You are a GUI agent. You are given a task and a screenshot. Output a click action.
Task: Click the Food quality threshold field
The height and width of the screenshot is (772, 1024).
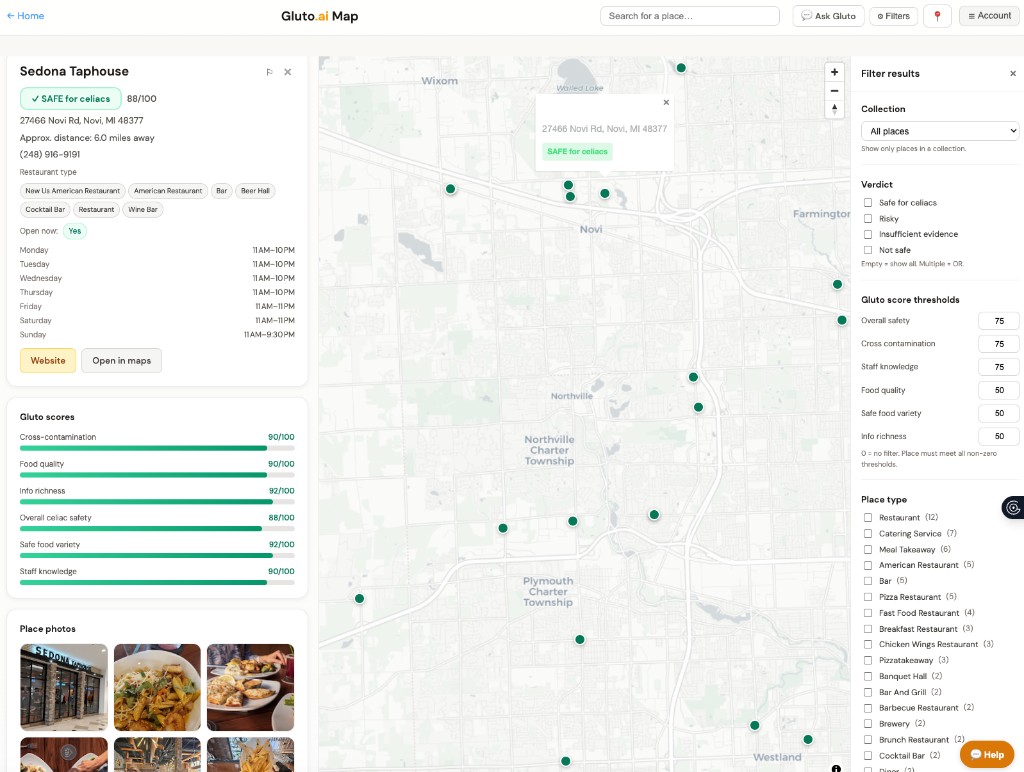tap(999, 390)
